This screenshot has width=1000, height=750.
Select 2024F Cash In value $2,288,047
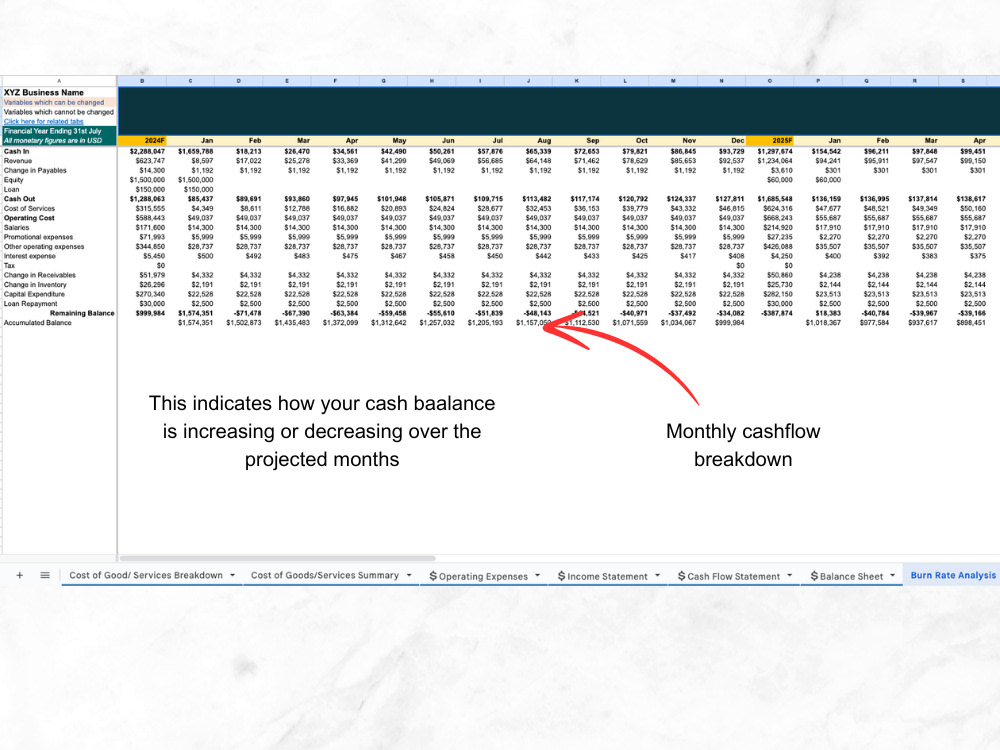pos(147,152)
